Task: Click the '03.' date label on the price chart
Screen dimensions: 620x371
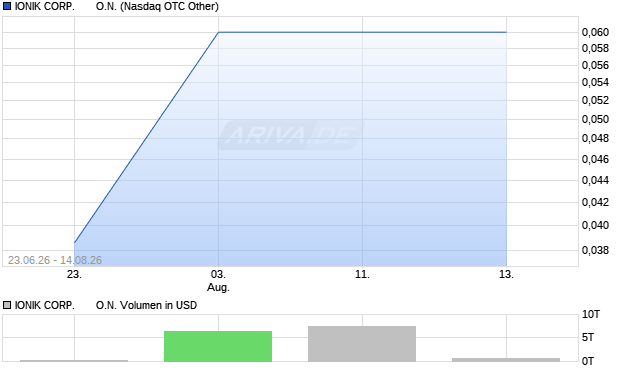Action: [x=218, y=274]
